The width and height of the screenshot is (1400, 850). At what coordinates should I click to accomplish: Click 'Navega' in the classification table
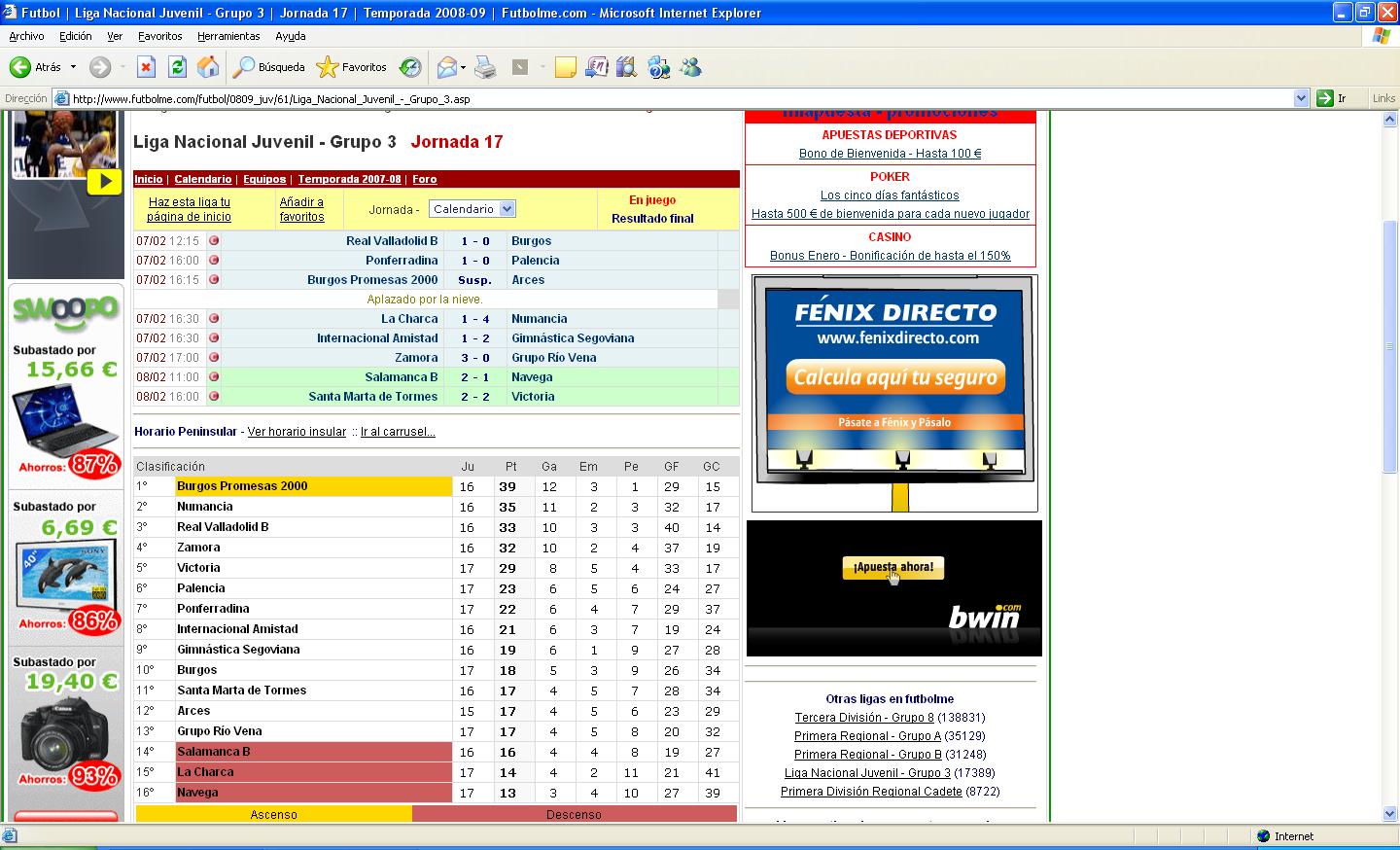click(197, 793)
